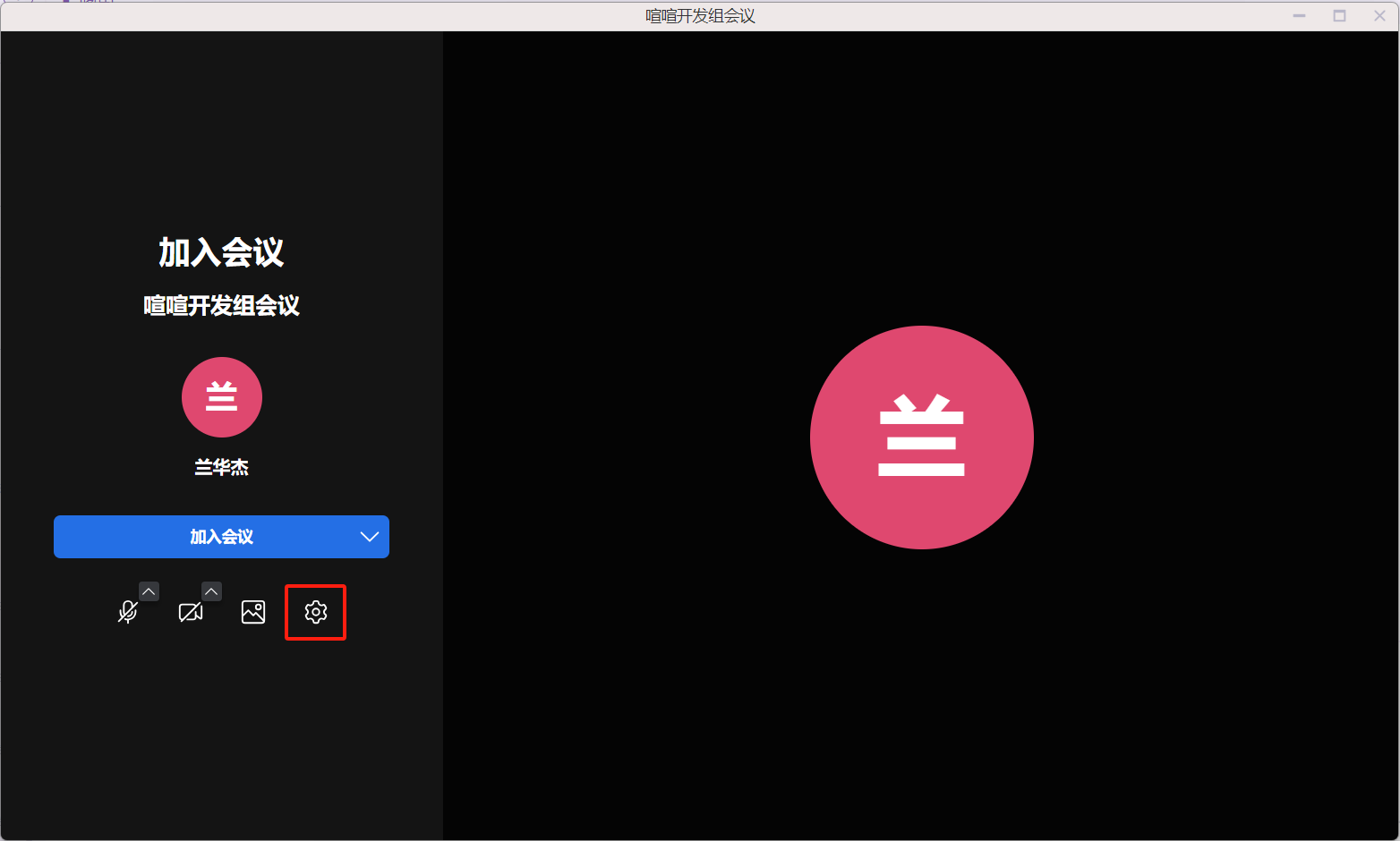Close the meeting window
This screenshot has height=841, width=1400.
click(1379, 16)
